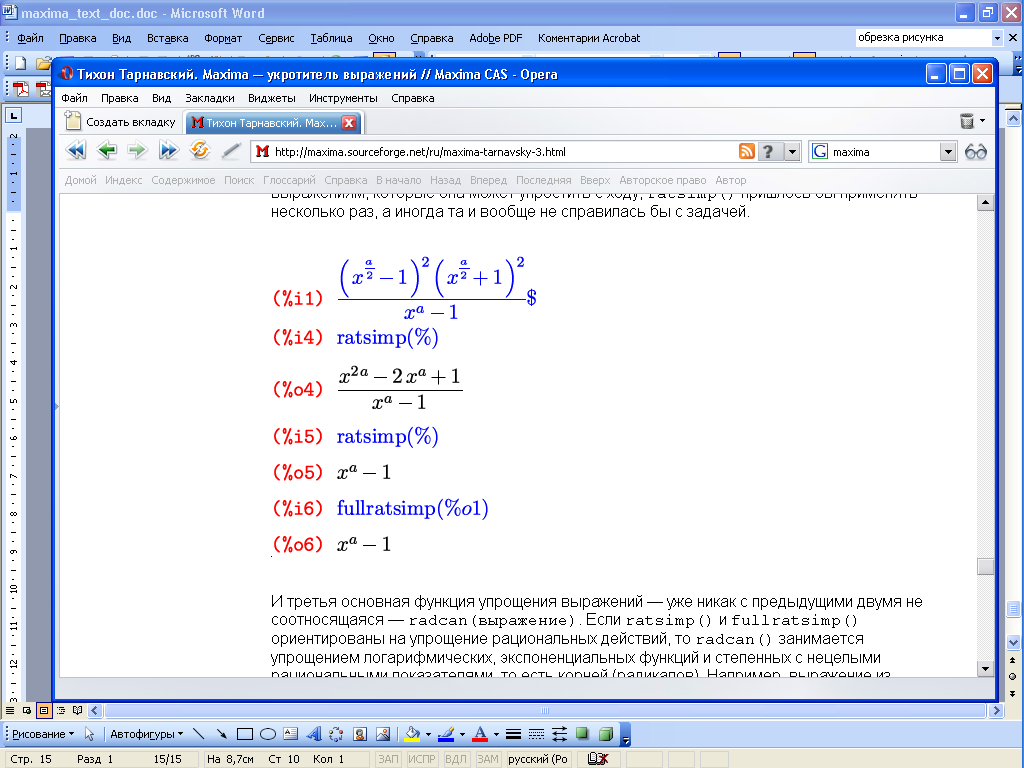Select the Rectangle drawing tool
Image resolution: width=1024 pixels, height=768 pixels.
click(245, 734)
